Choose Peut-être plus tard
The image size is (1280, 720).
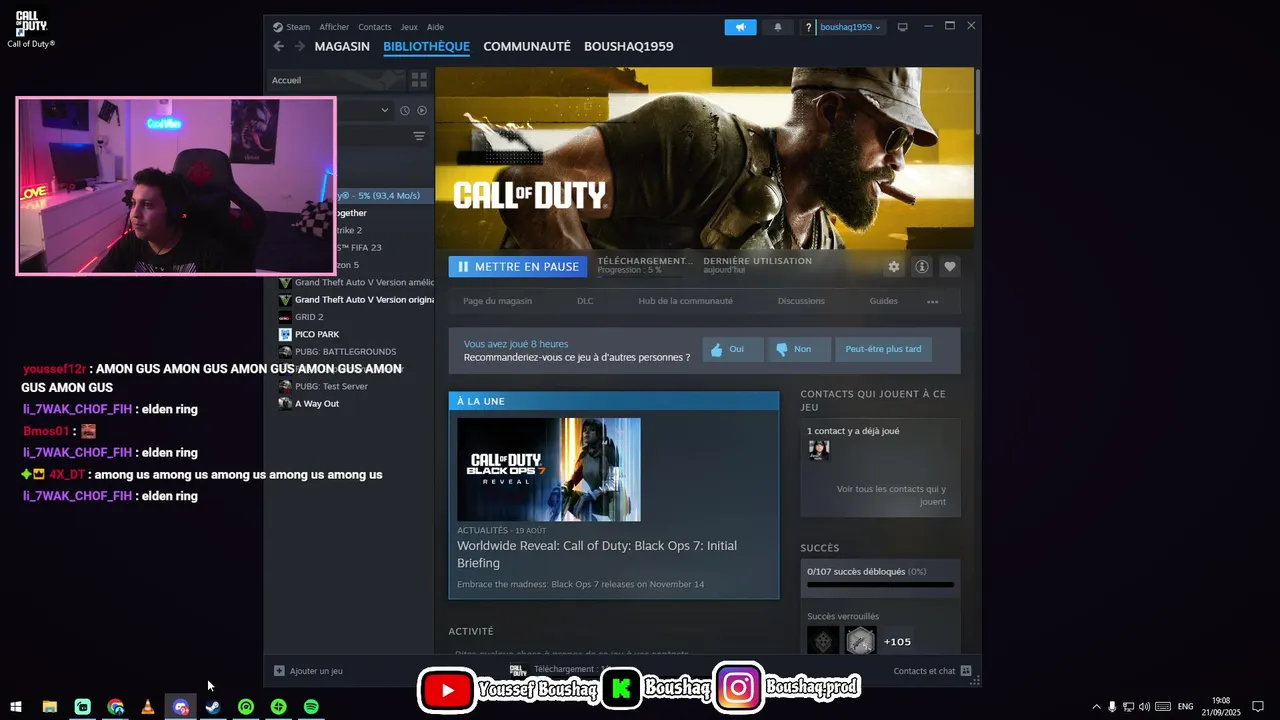pyautogui.click(x=883, y=349)
